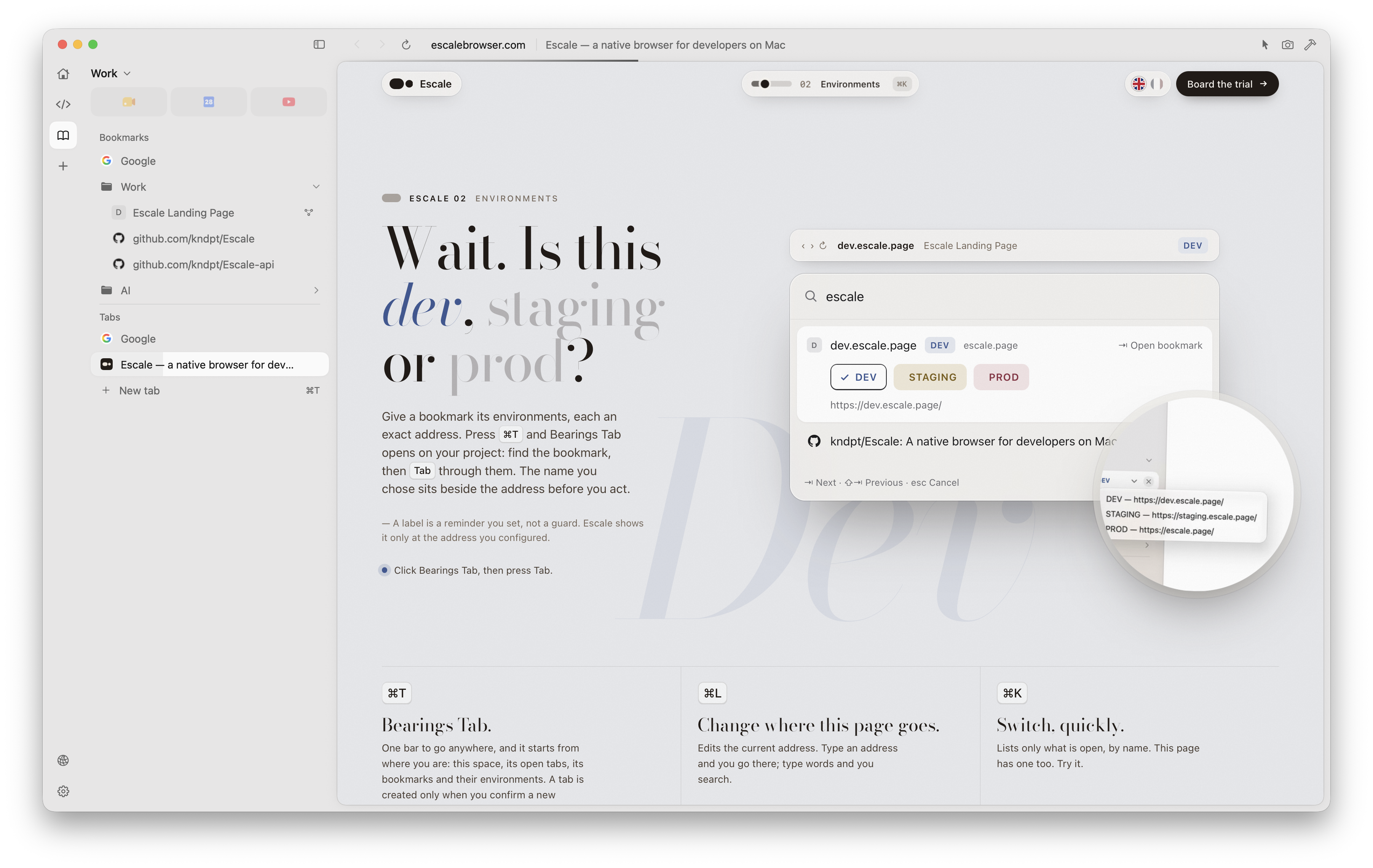Image resolution: width=1373 pixels, height=868 pixels.
Task: Click the escalebrowser.com address bar
Action: pos(478,45)
